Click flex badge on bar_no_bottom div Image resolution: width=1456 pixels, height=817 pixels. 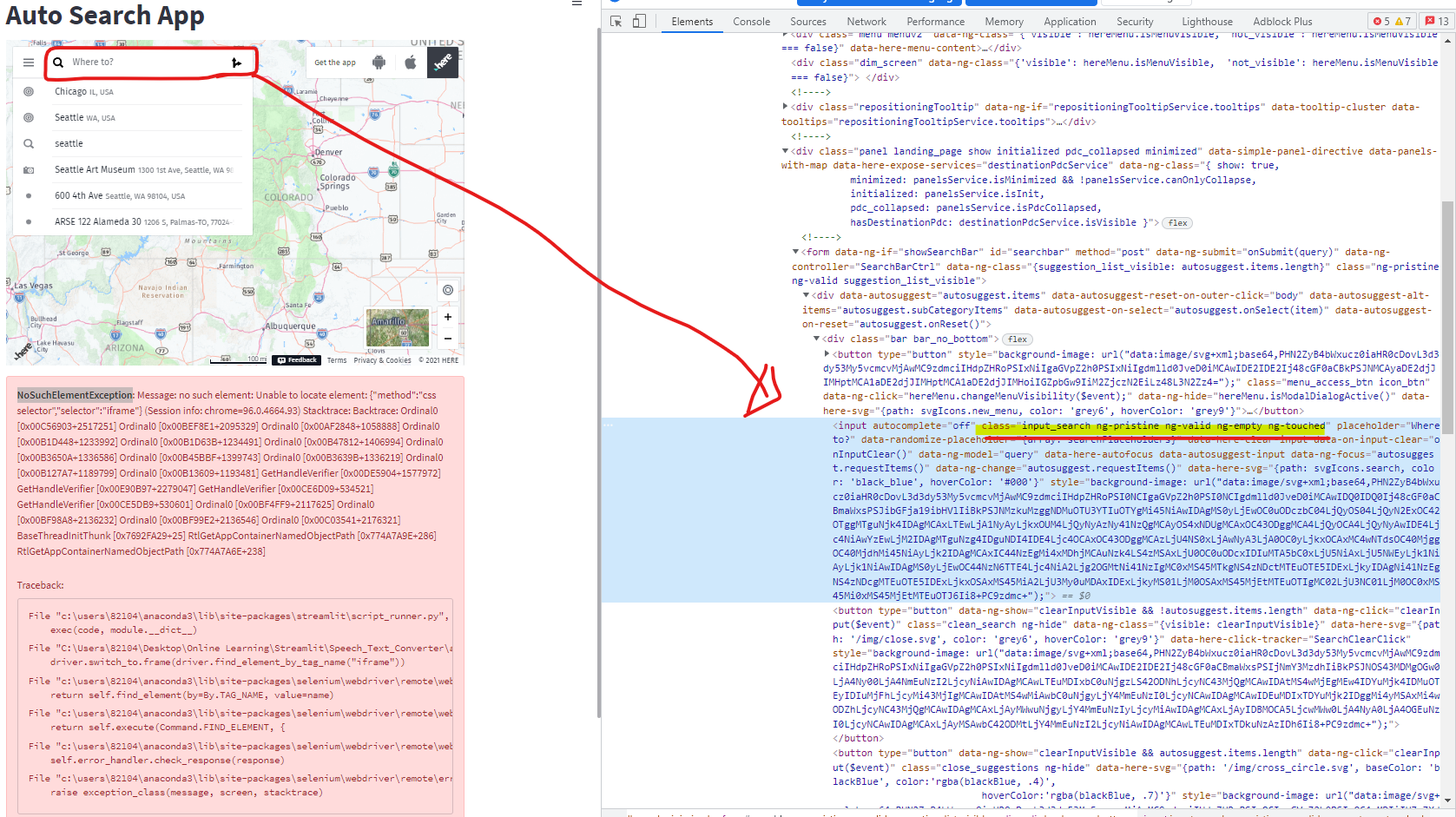(1018, 339)
